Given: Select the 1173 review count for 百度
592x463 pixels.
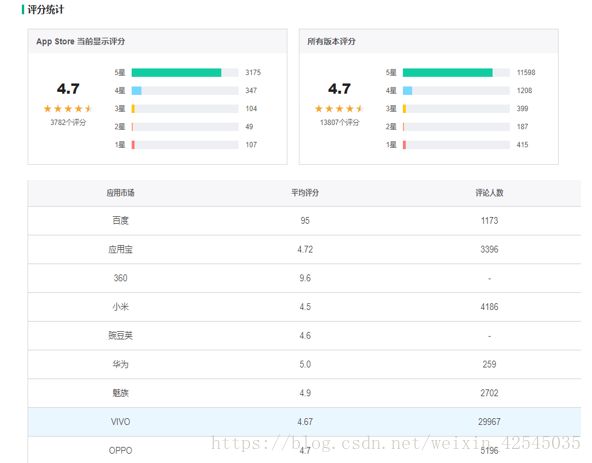Looking at the screenshot, I should point(489,221).
